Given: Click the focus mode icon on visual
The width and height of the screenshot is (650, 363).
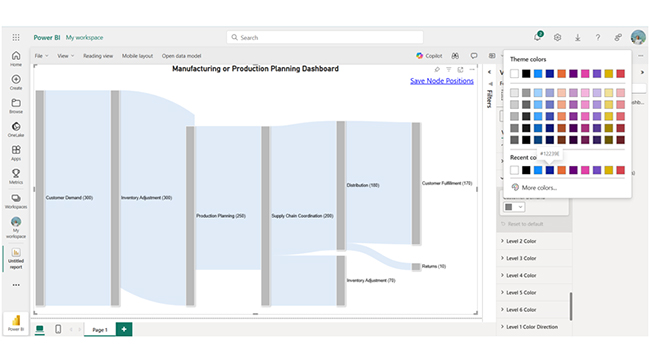Looking at the screenshot, I should 460,70.
